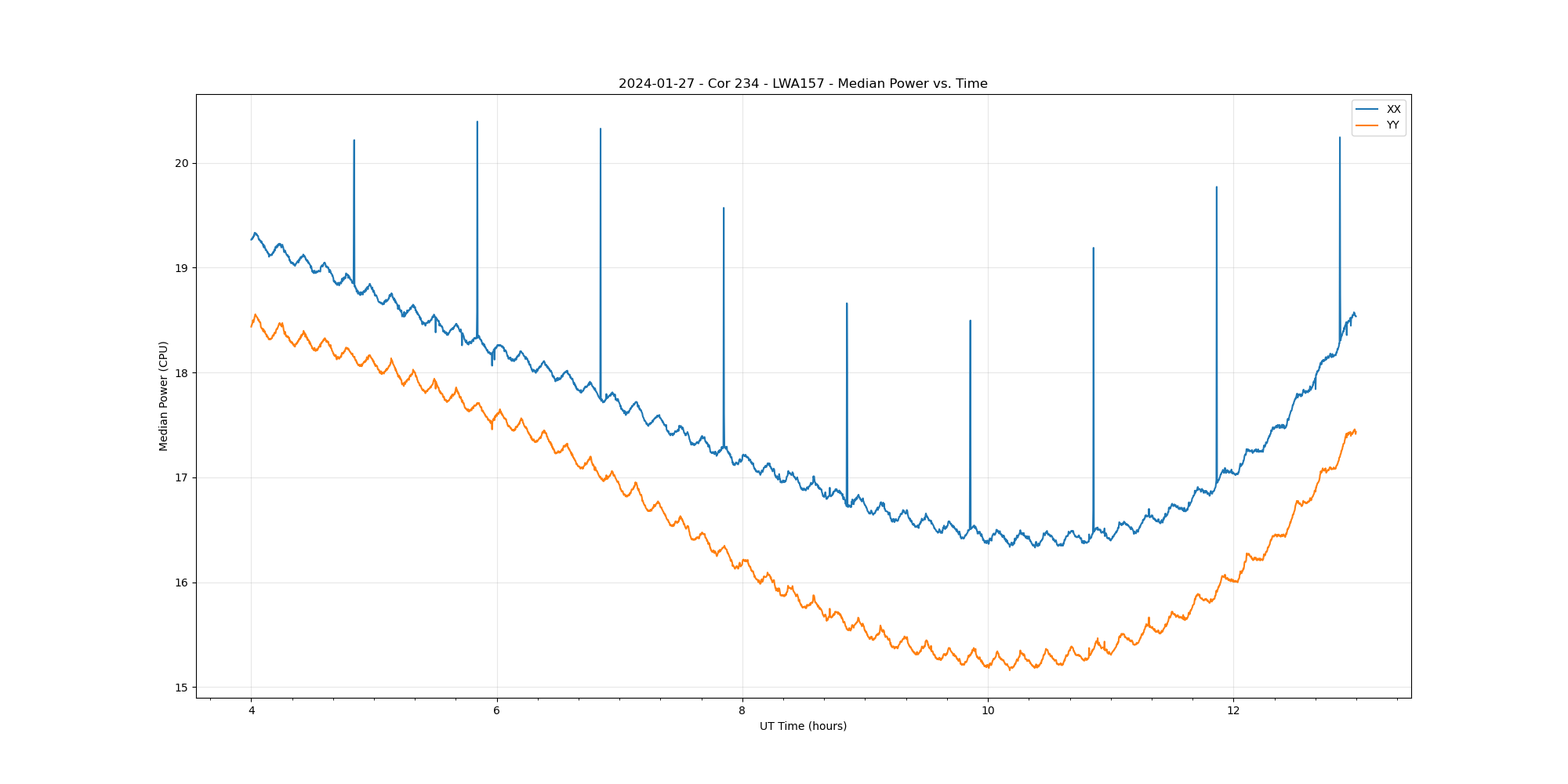Click x-axis tick label 10

(987, 711)
